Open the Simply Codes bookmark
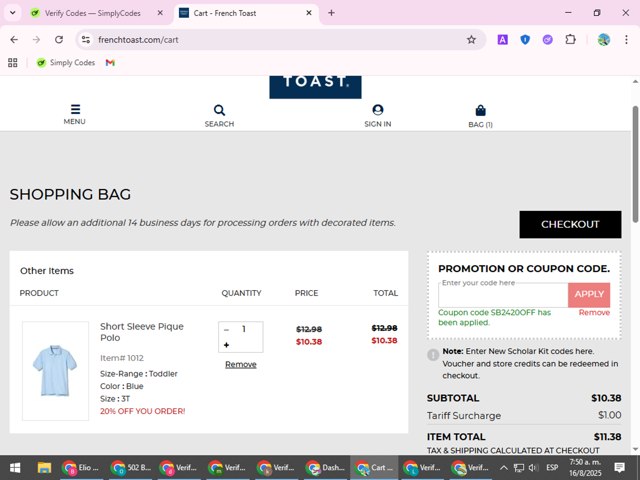Viewport: 640px width, 480px height. click(x=66, y=62)
